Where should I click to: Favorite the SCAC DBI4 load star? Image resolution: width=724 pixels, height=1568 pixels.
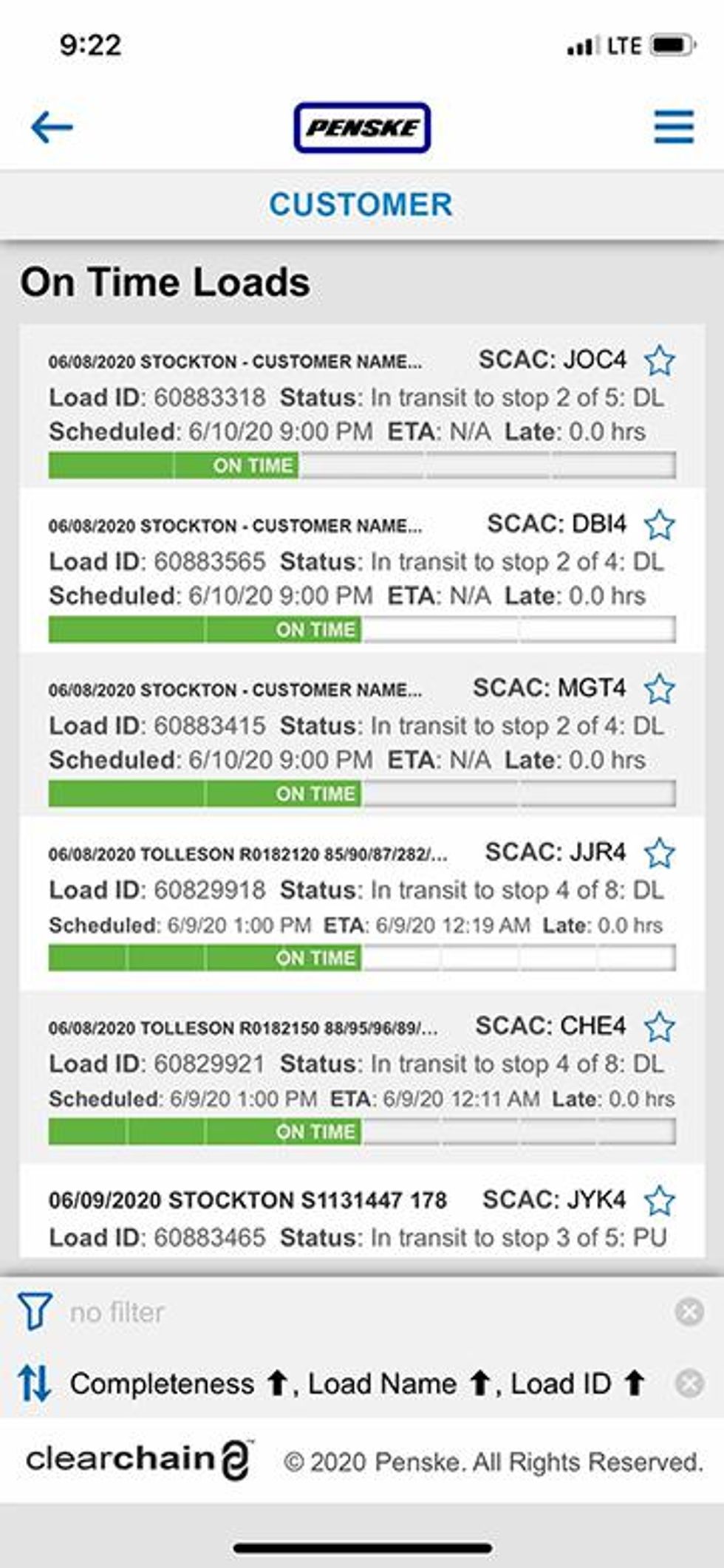point(659,525)
